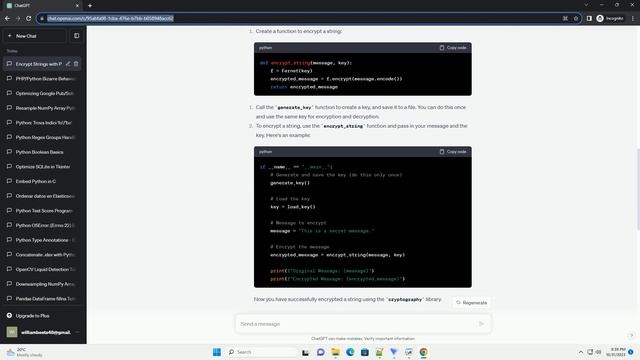Open the Chat app on taskbar

tap(320, 352)
